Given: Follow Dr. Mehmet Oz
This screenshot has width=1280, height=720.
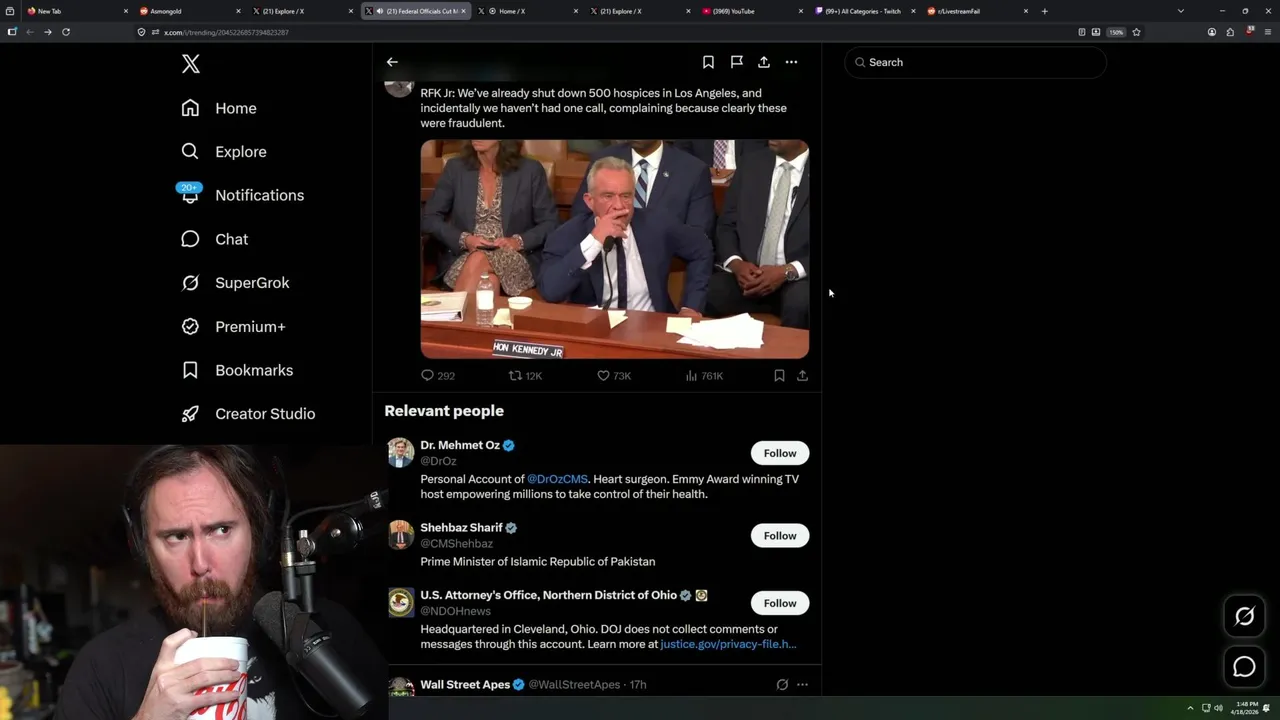Looking at the screenshot, I should [780, 453].
